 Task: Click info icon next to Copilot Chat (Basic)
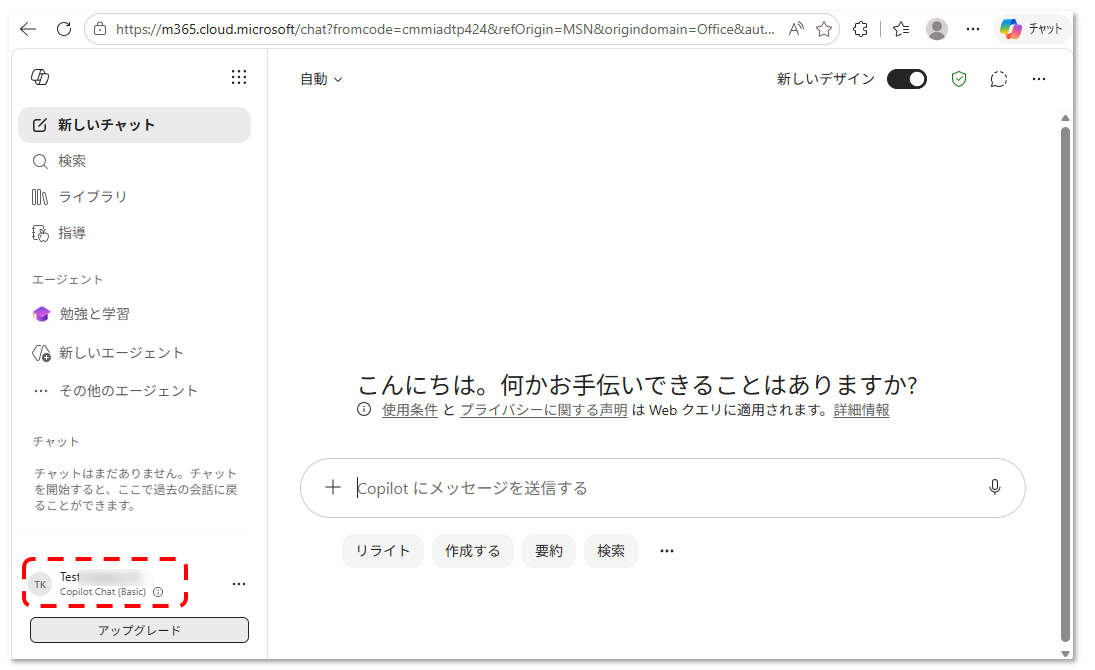click(x=158, y=592)
